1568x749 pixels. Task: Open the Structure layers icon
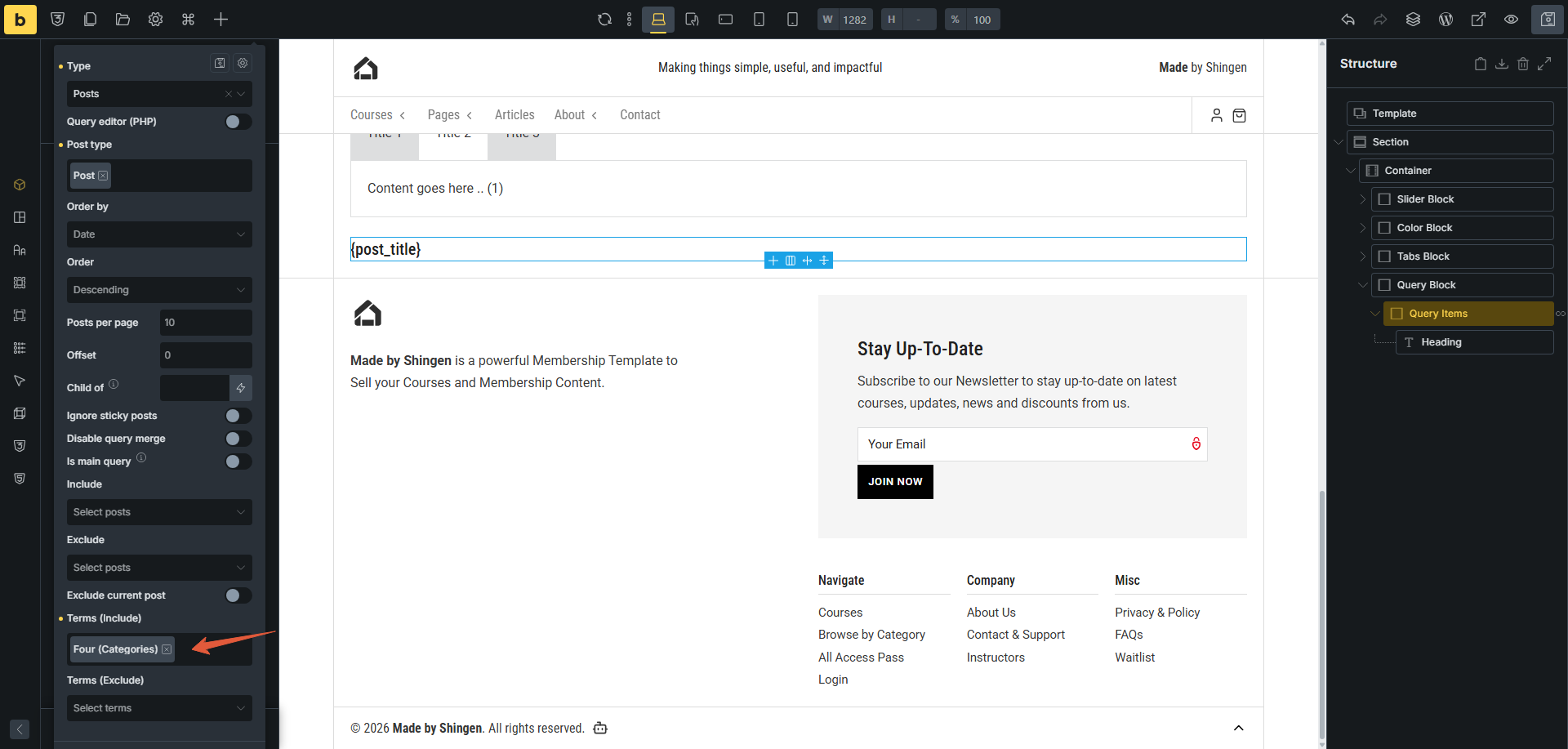coord(1413,20)
